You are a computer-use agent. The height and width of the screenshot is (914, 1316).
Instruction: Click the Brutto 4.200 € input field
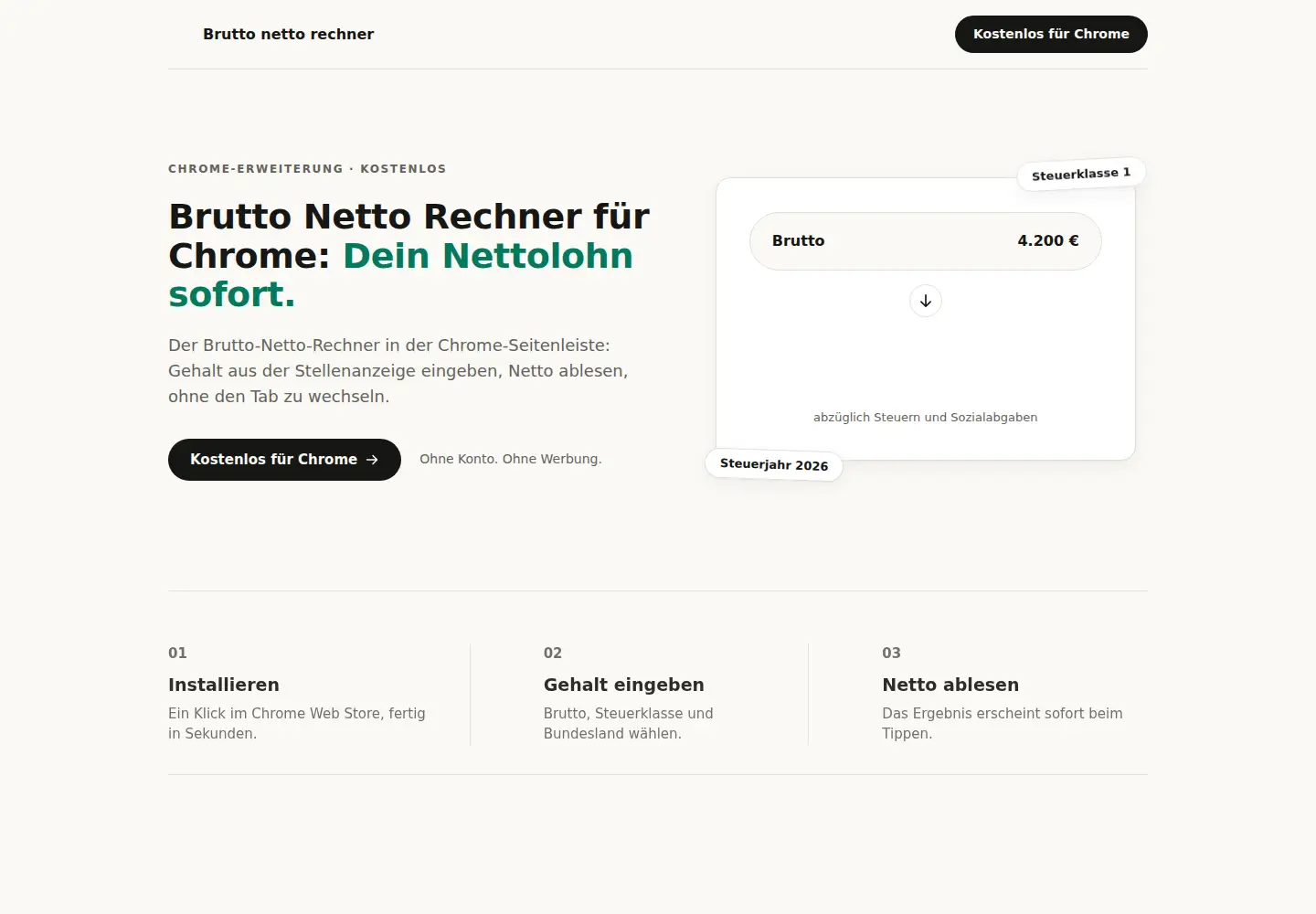point(926,241)
